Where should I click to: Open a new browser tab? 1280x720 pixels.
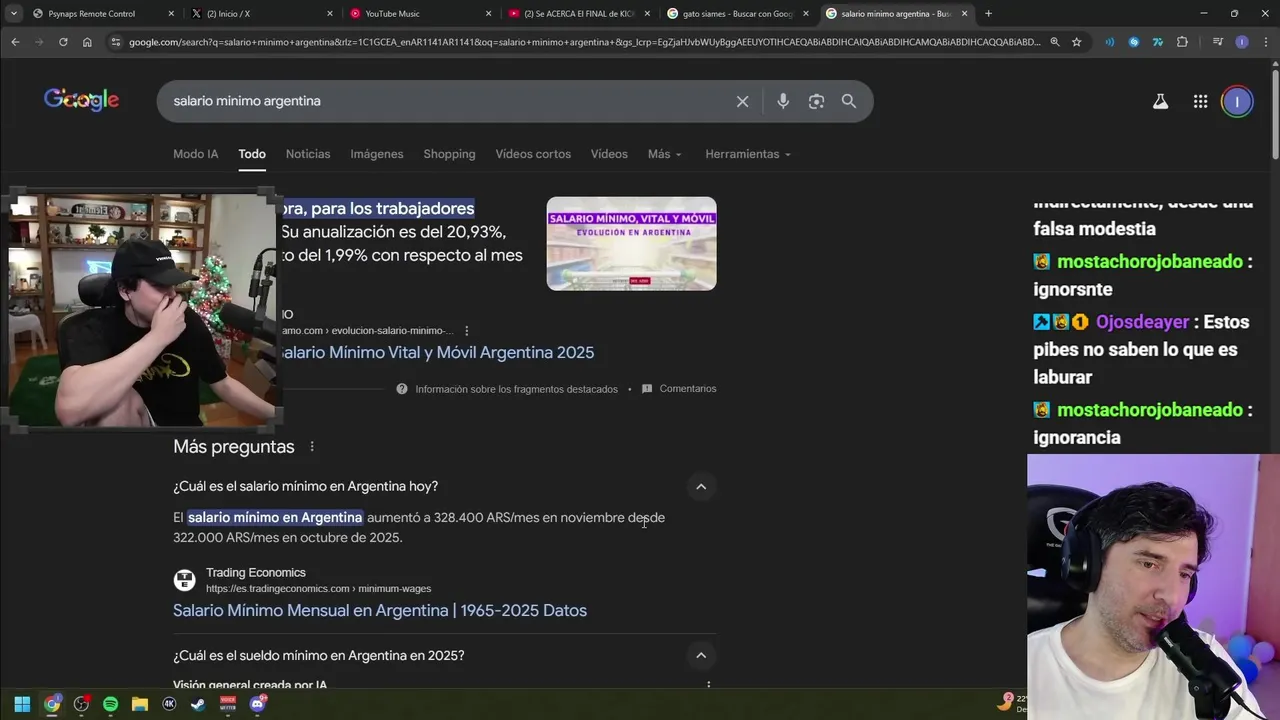pos(988,14)
